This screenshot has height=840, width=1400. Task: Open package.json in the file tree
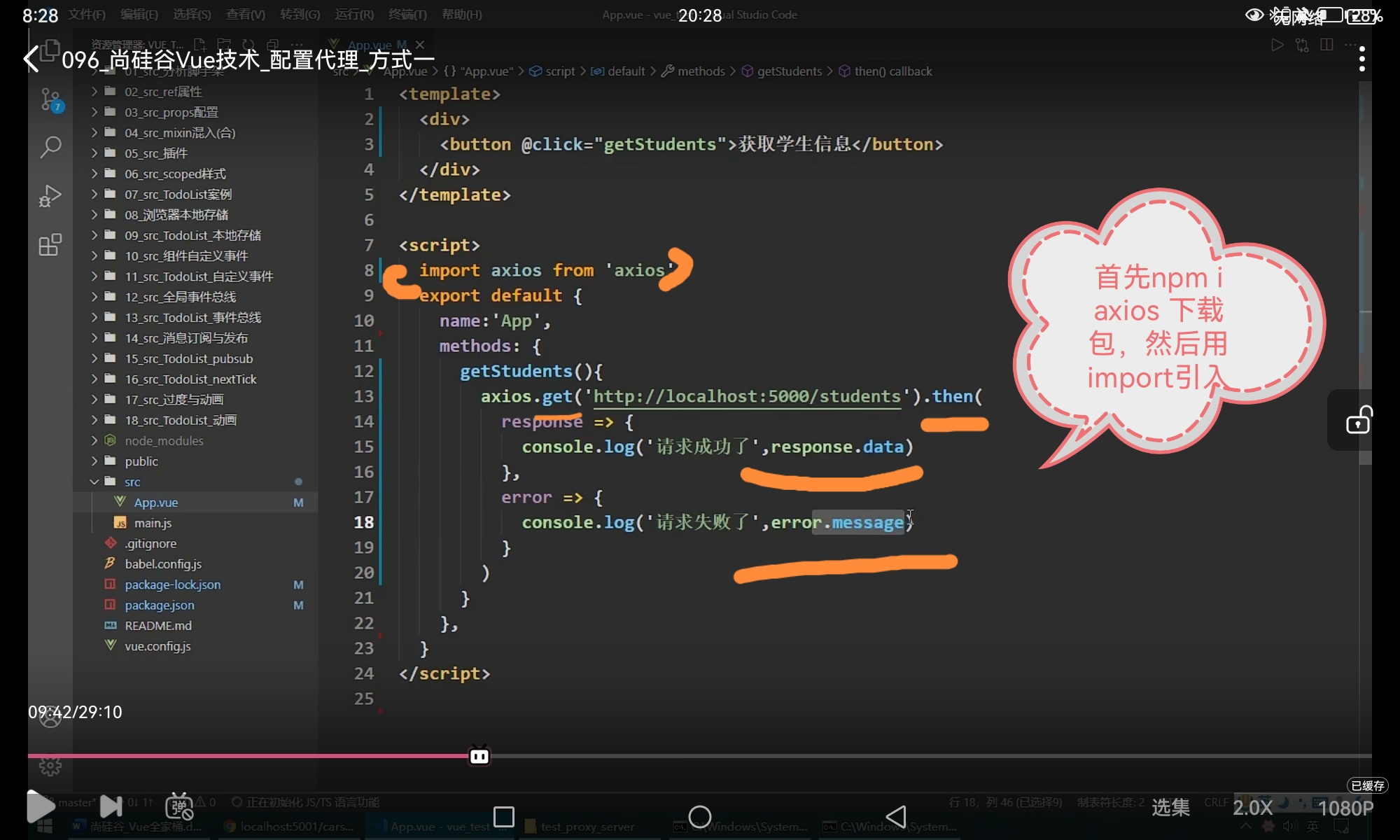click(160, 605)
